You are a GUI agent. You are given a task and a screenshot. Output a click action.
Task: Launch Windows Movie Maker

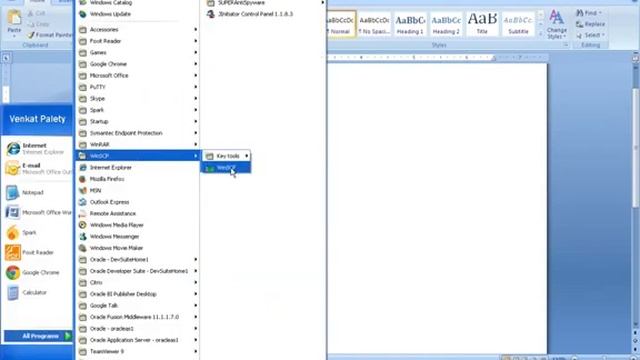138,248
